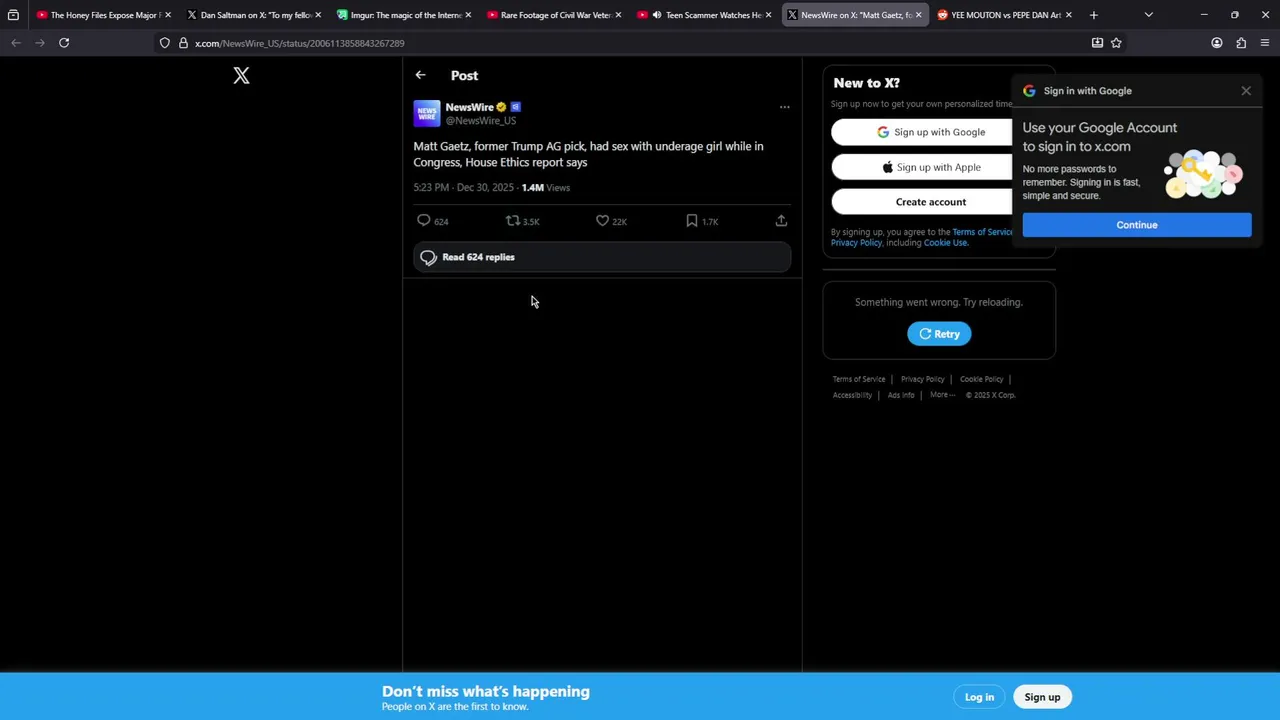Open the list all tabs dropdown
1280x720 pixels.
[x=1148, y=15]
